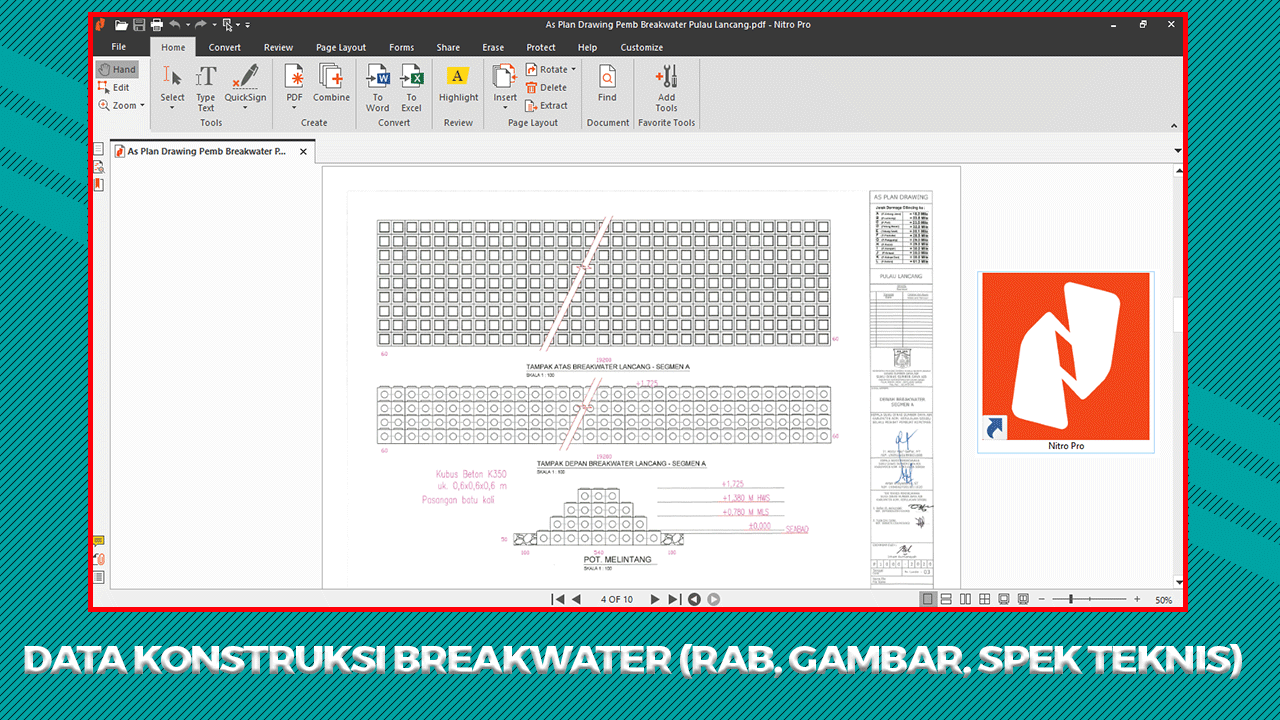
Task: Expand the Customize Quick Access Toolbar arrow
Action: point(248,24)
